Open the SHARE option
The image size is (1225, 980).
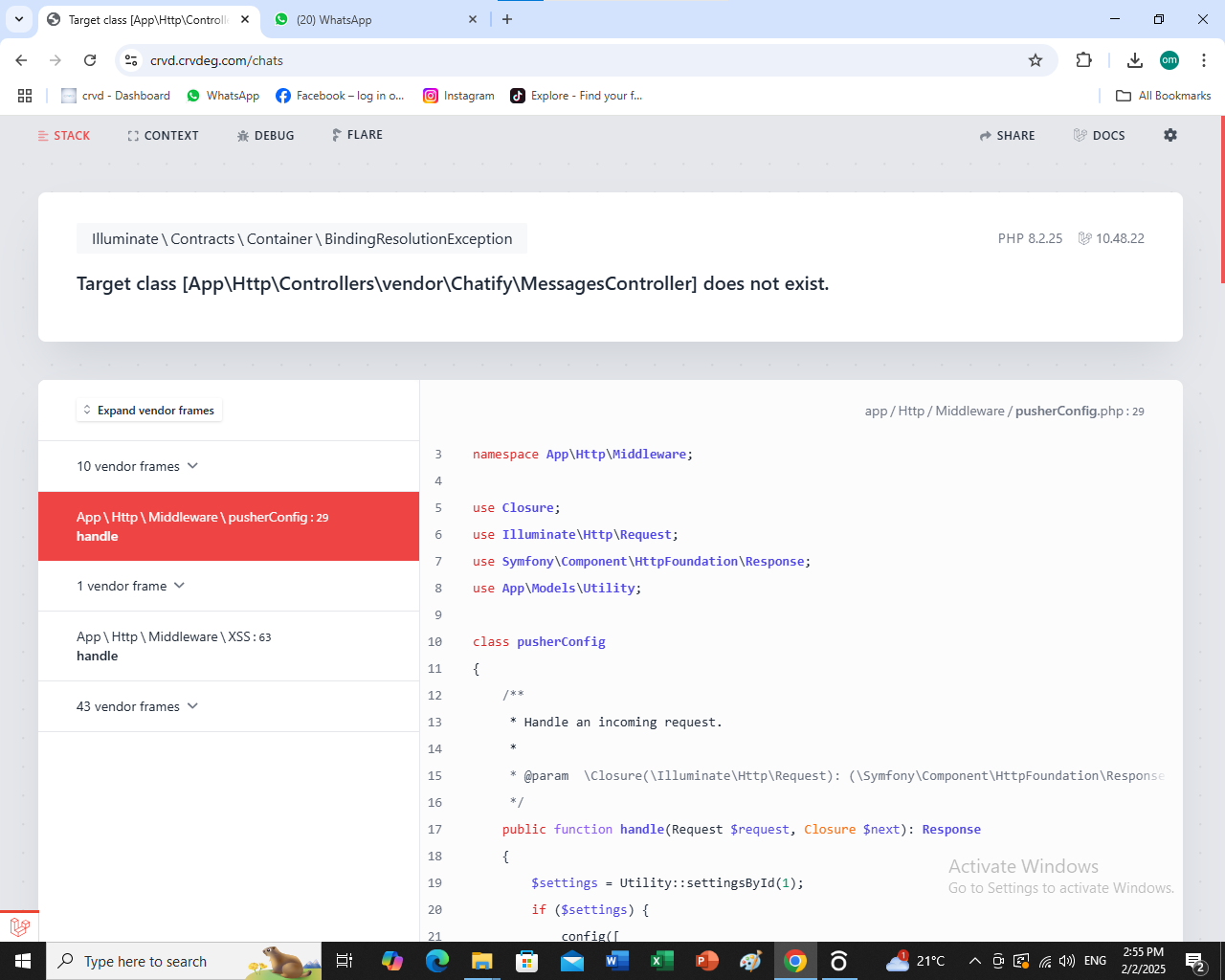pyautogui.click(x=1007, y=136)
